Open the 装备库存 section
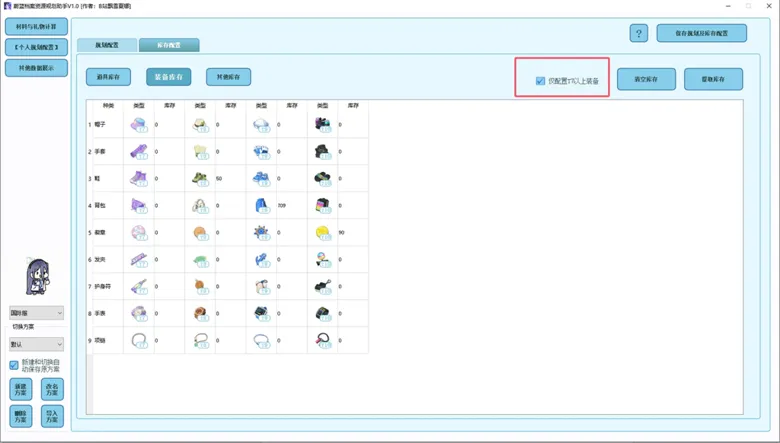The image size is (780, 443). pos(169,77)
